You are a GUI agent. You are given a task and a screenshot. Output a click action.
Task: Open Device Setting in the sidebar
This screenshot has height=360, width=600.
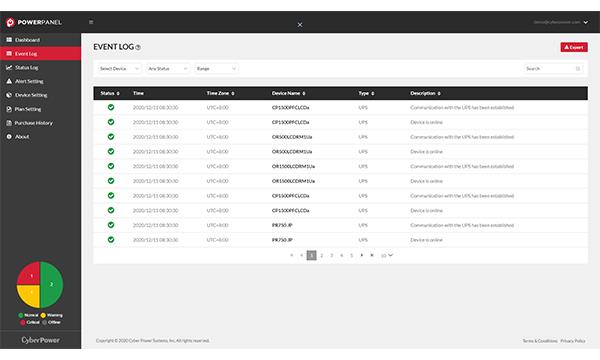[41, 95]
